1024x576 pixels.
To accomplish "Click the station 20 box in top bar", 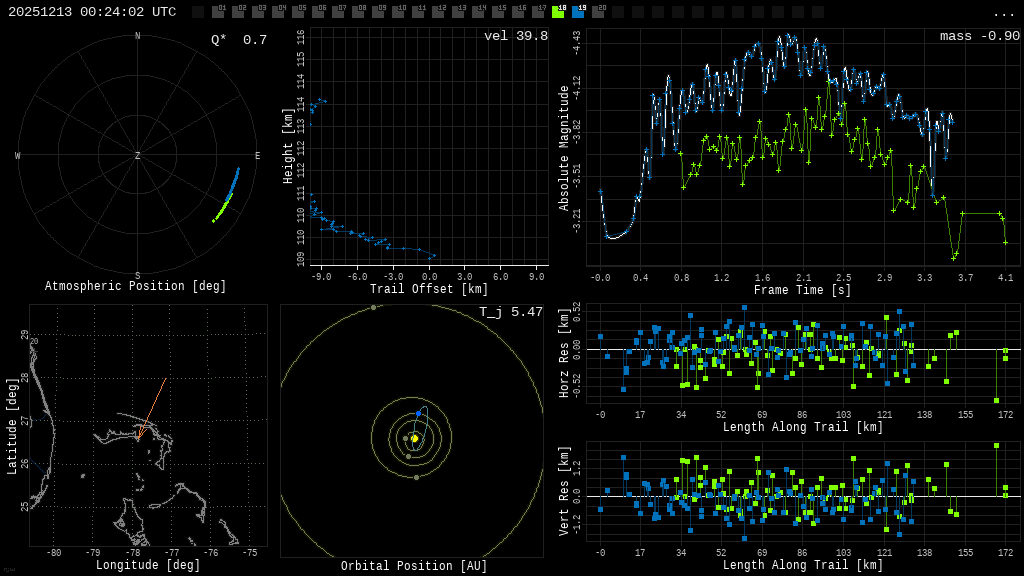I will [x=598, y=12].
